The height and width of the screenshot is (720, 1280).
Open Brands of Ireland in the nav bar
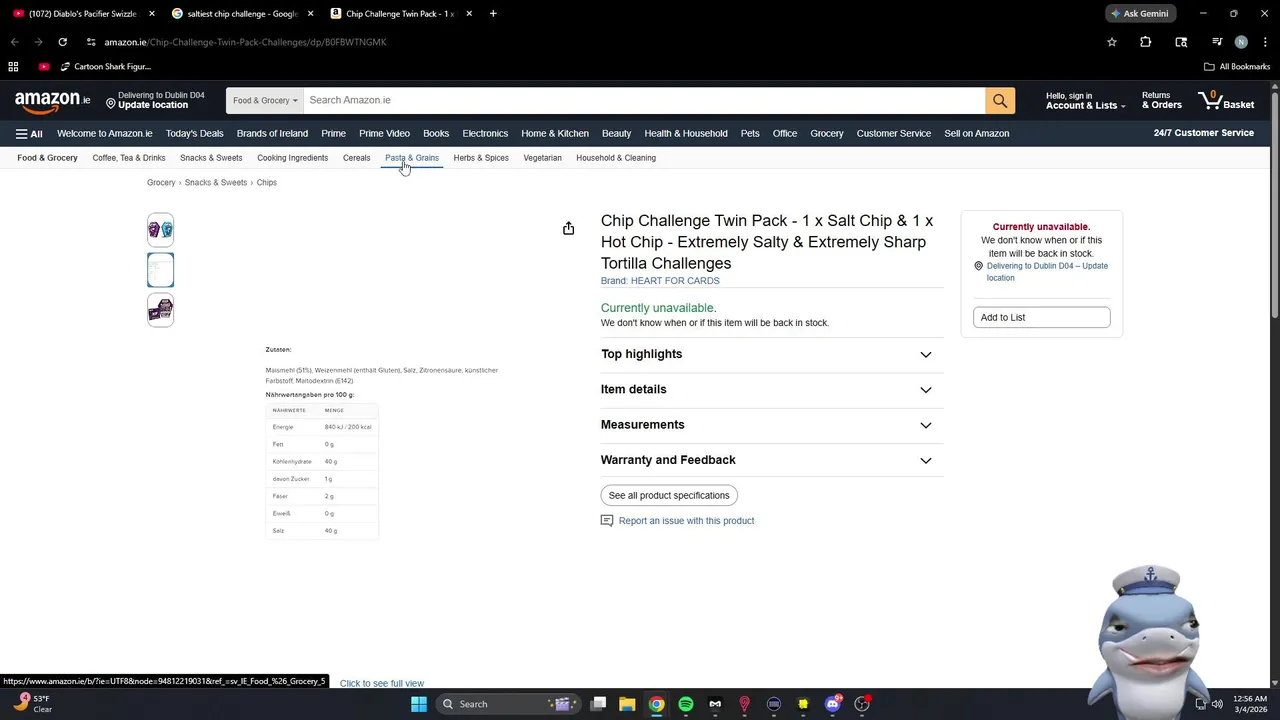coord(272,133)
